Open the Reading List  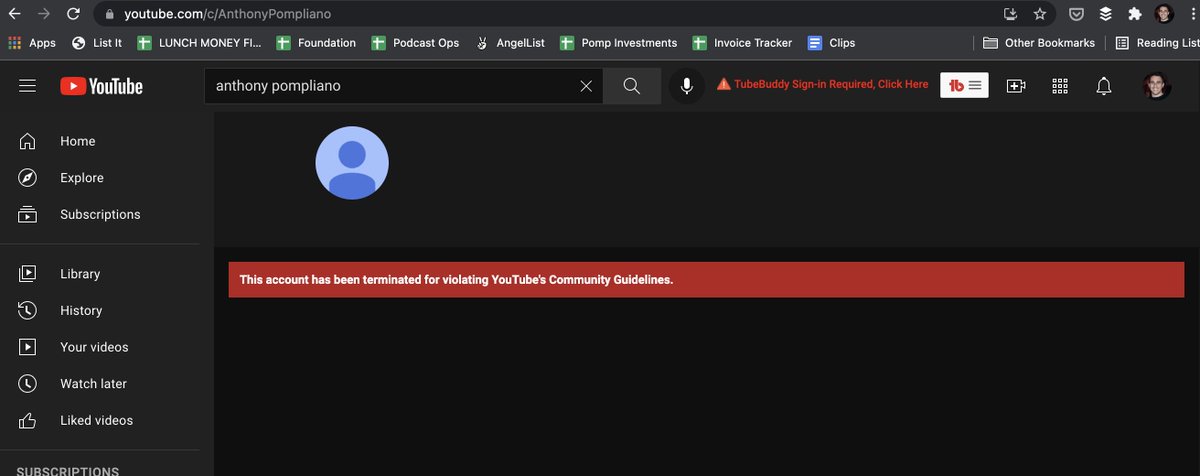click(1157, 43)
